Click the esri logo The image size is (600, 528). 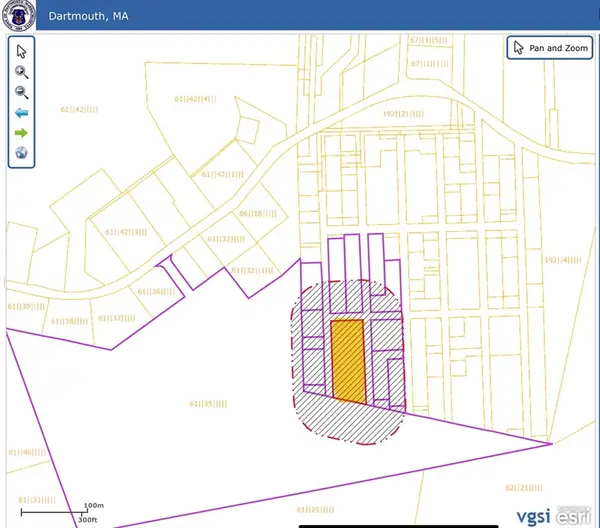click(x=569, y=515)
